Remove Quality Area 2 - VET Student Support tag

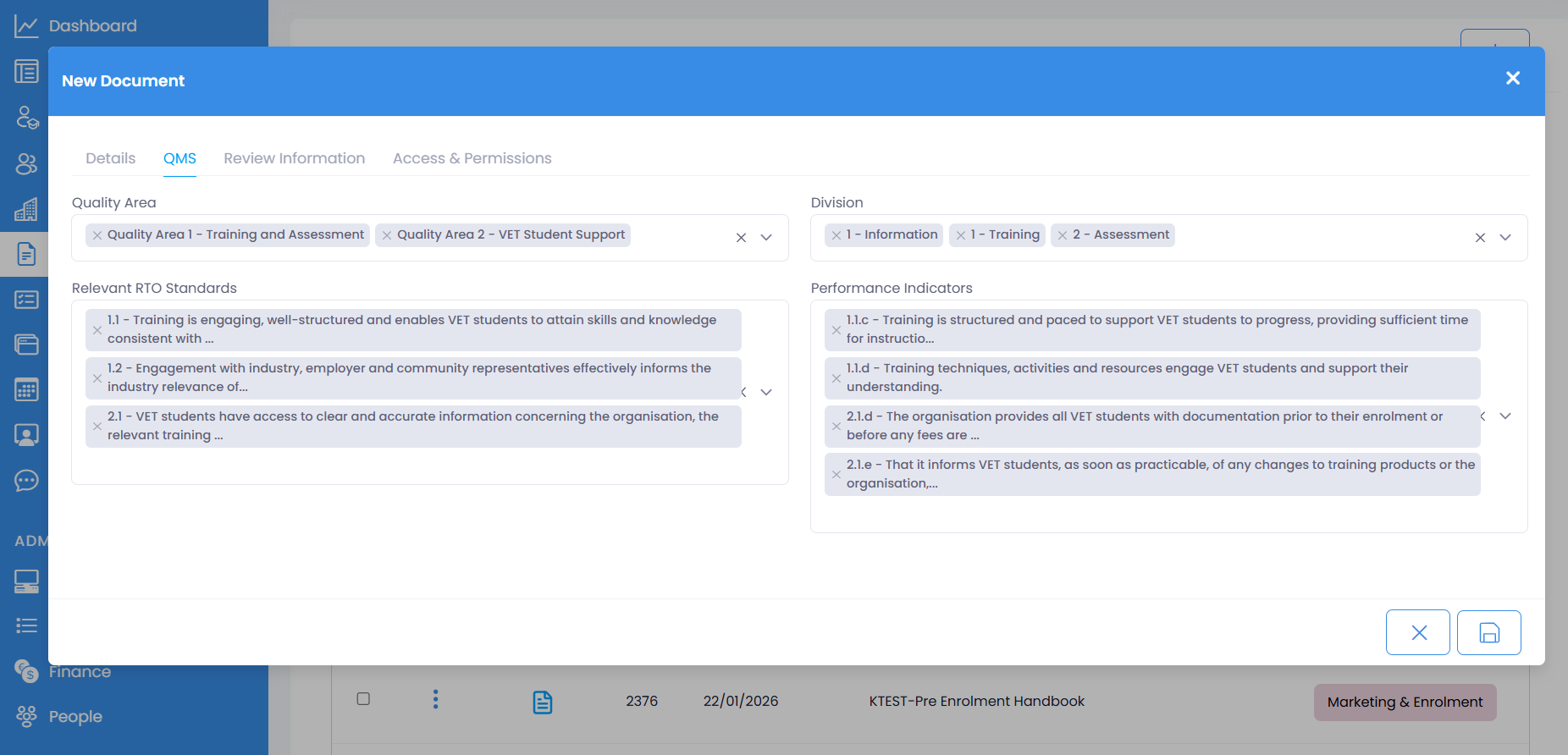point(387,235)
